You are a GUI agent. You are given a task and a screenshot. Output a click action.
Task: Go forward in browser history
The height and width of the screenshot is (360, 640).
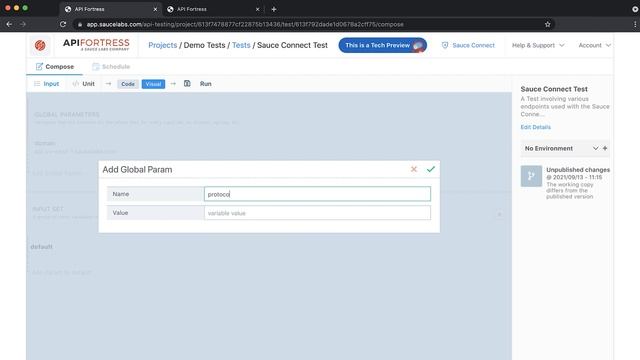(23, 24)
